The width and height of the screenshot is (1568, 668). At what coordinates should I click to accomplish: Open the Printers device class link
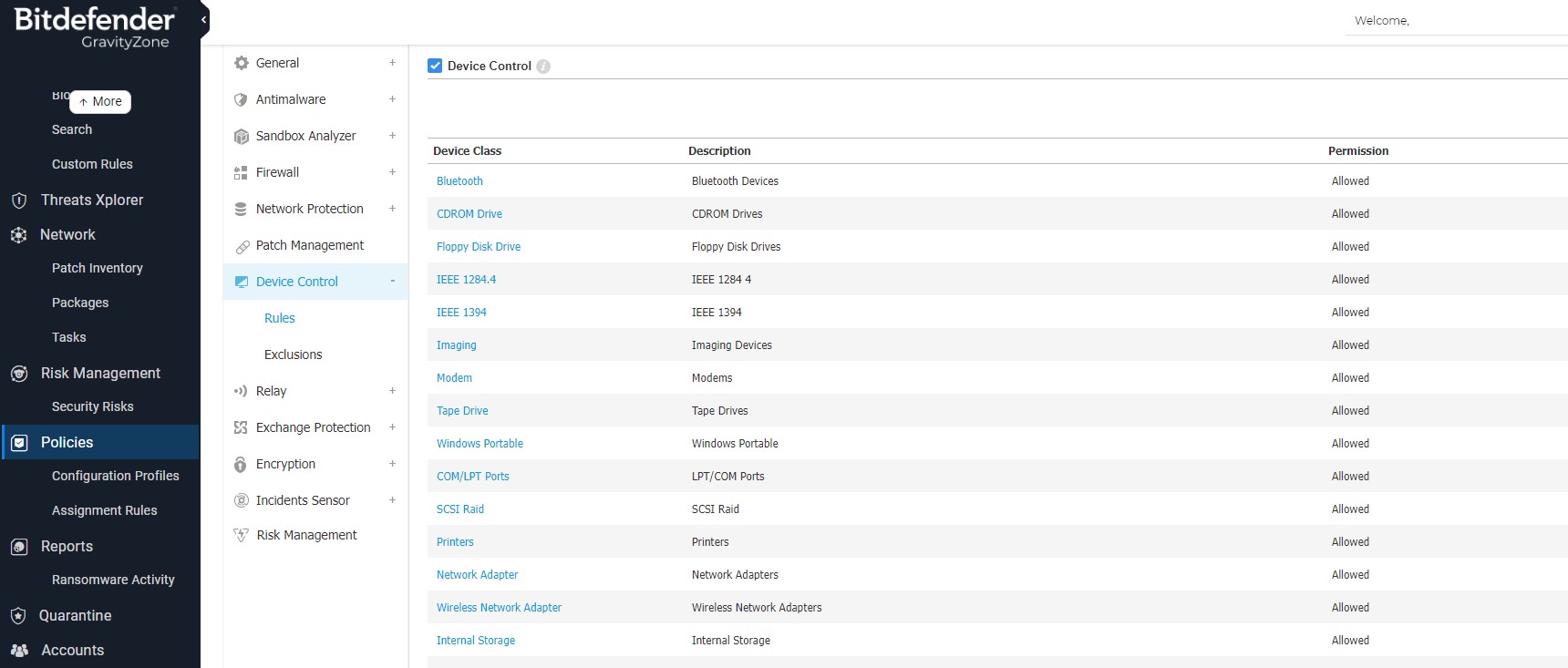(455, 542)
